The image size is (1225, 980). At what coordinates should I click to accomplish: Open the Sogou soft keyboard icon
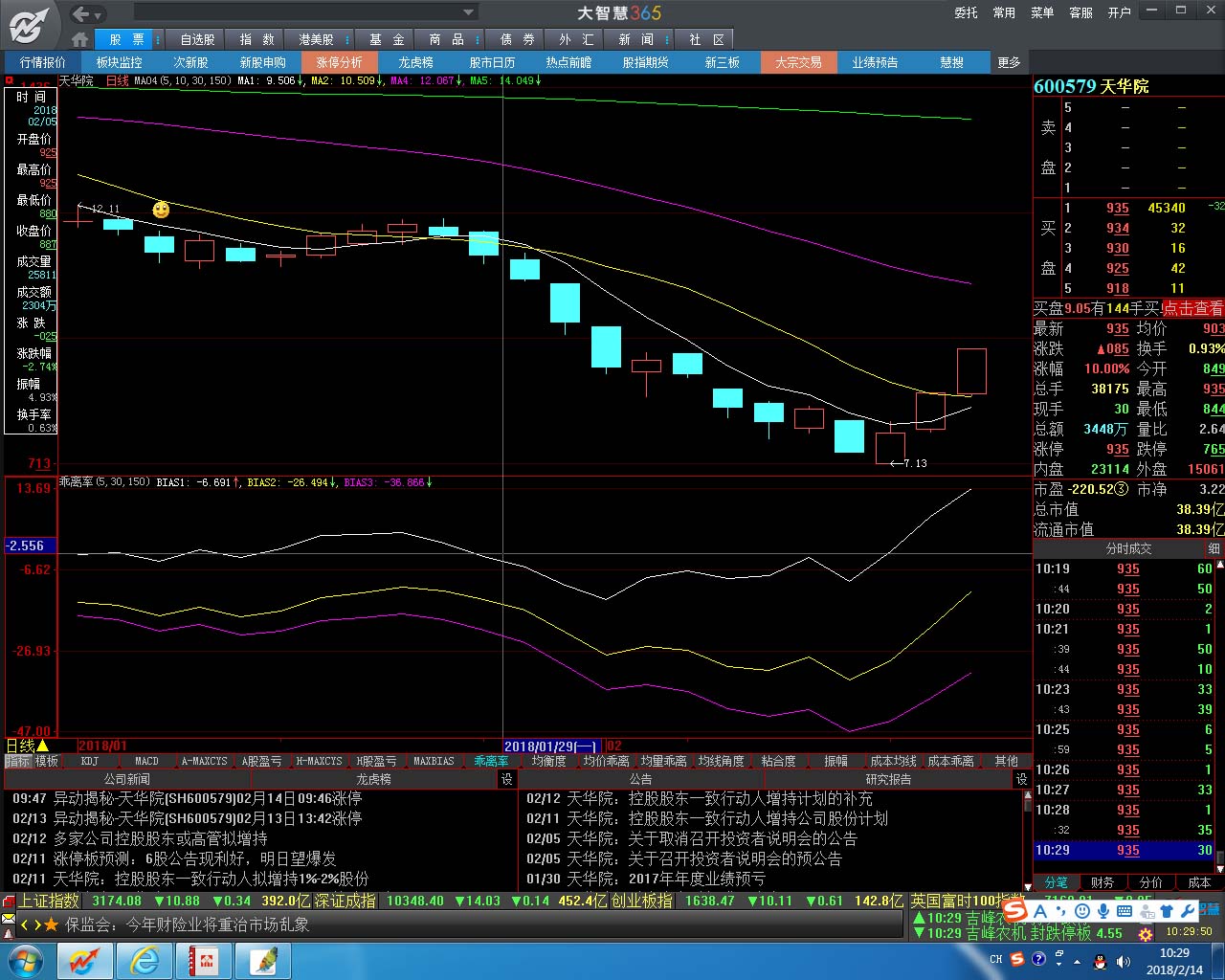click(1125, 911)
